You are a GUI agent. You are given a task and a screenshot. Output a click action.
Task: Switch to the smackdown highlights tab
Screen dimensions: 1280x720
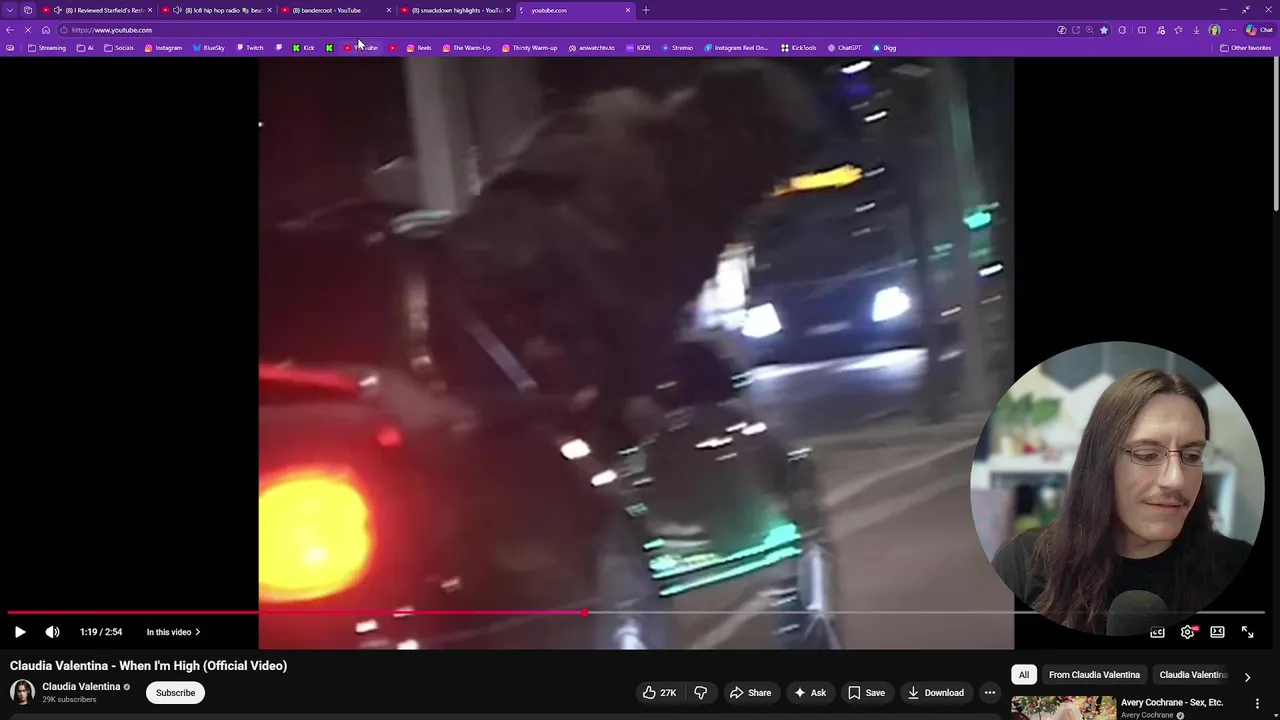(x=456, y=10)
